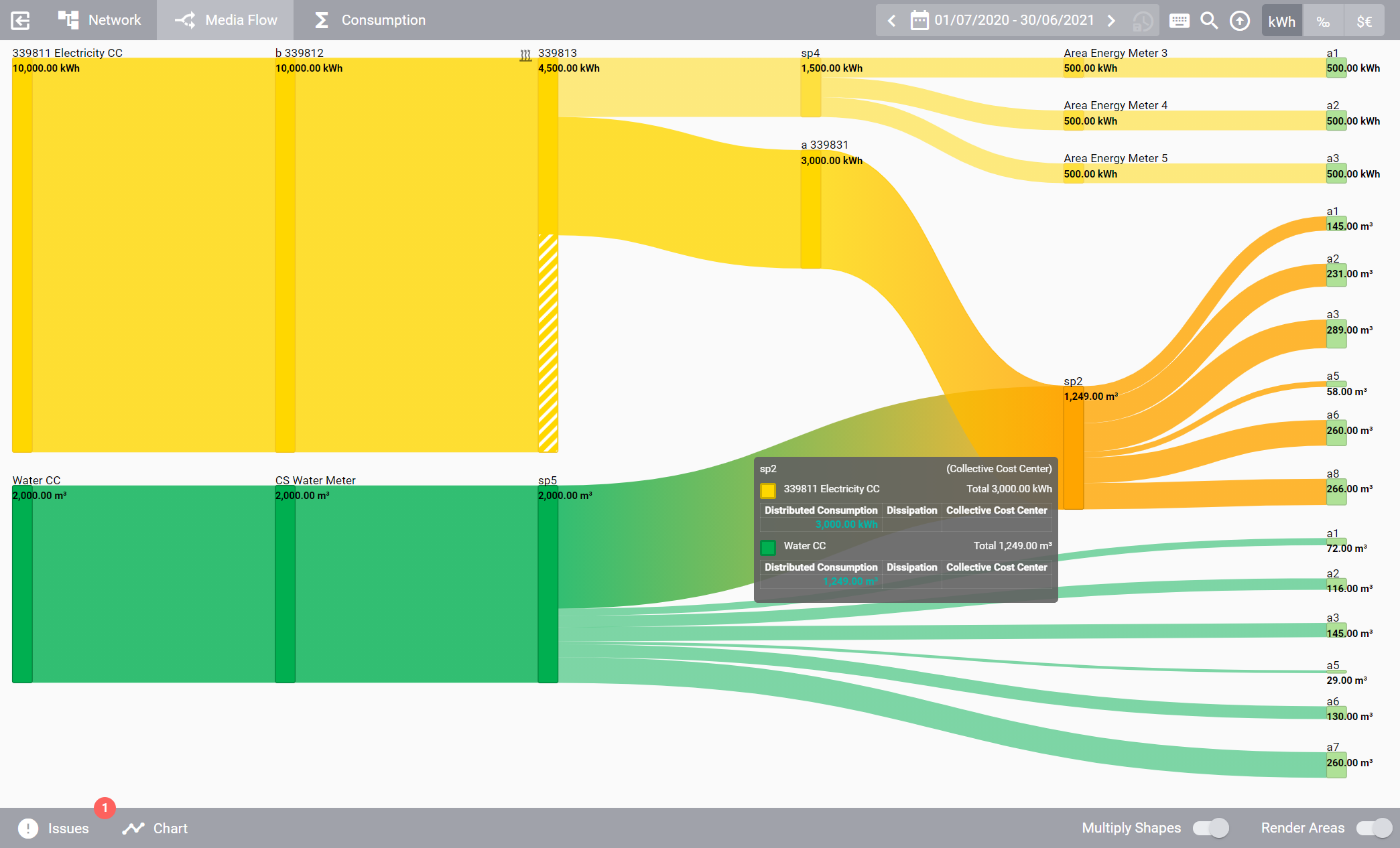The width and height of the screenshot is (1400, 848).
Task: Open the keyboard input icon
Action: click(x=1180, y=21)
